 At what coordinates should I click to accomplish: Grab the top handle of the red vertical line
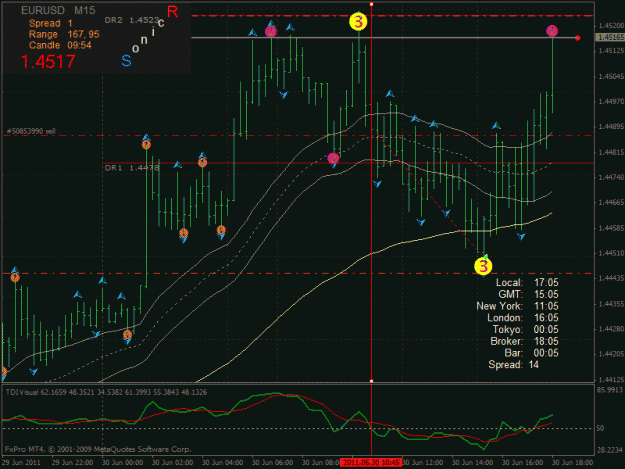[371, 4]
